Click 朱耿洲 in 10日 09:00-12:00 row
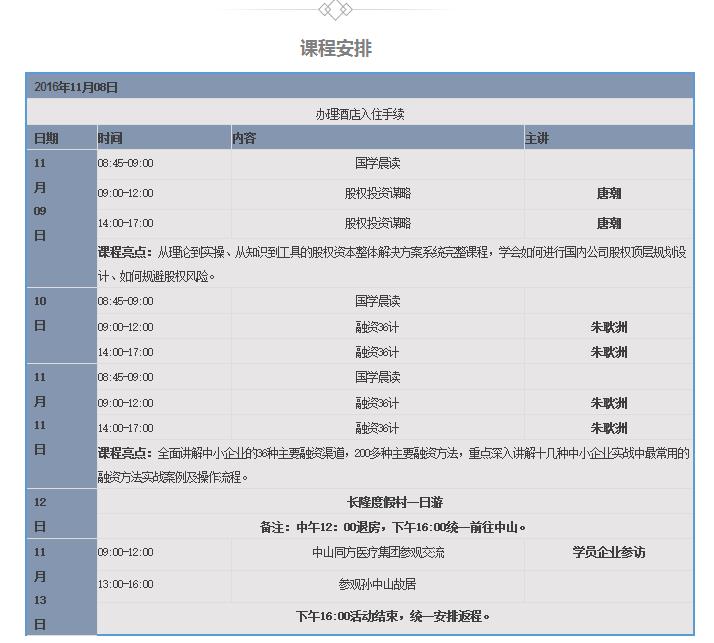This screenshot has width=714, height=643. 609,327
